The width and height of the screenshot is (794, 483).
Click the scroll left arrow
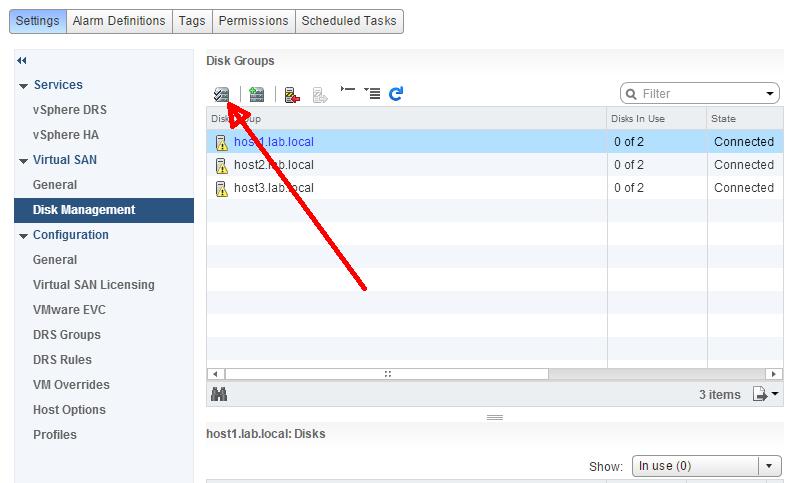216,374
